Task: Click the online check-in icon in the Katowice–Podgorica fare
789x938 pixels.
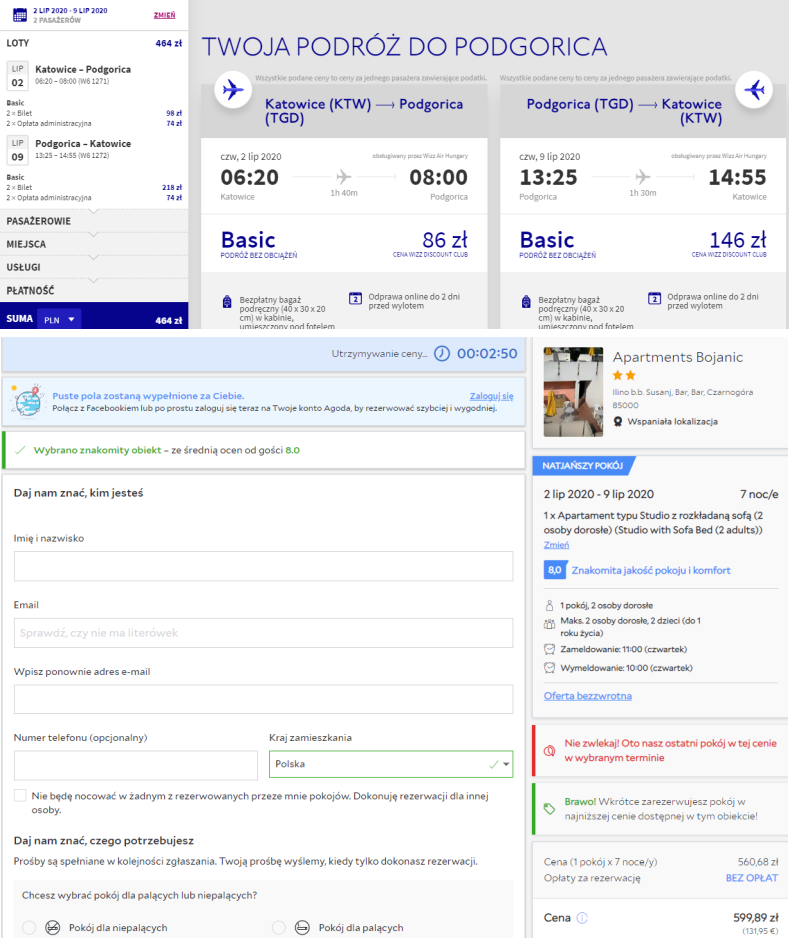Action: (355, 299)
